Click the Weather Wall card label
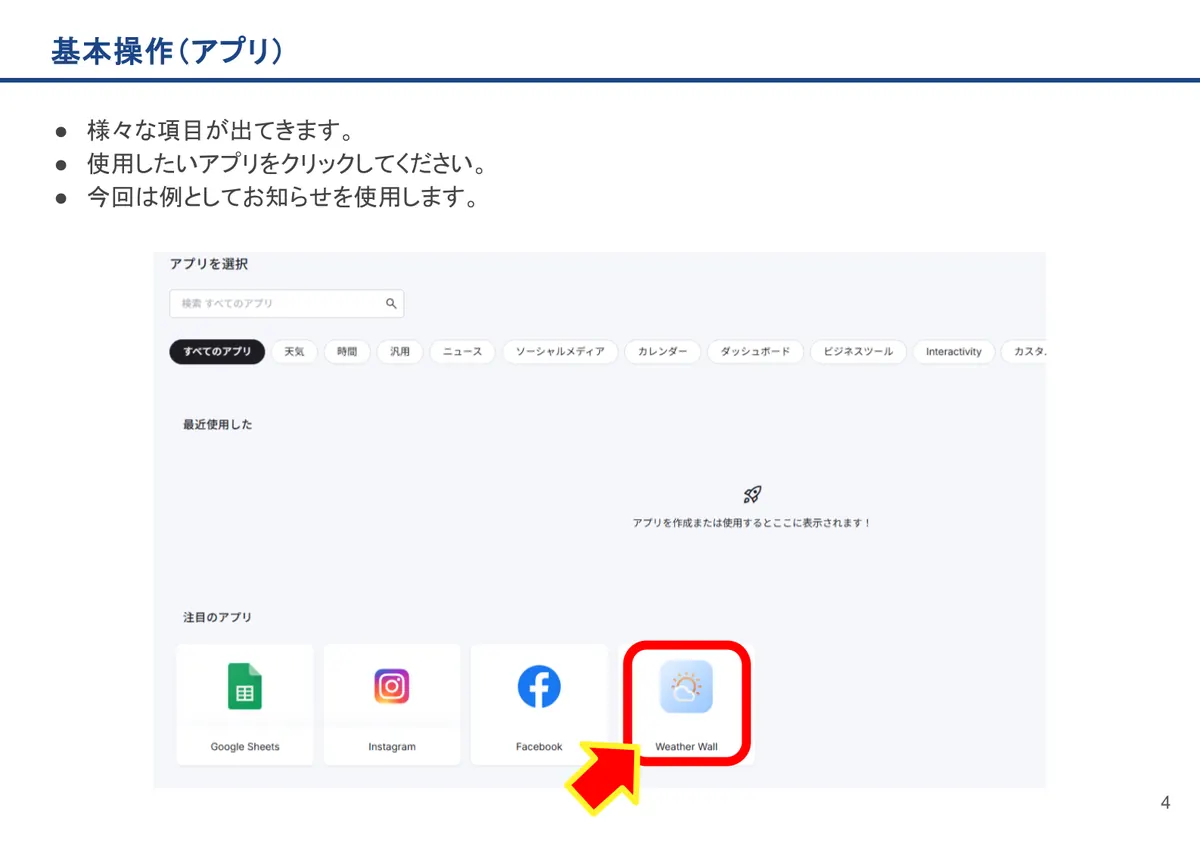The width and height of the screenshot is (1200, 849). point(686,747)
